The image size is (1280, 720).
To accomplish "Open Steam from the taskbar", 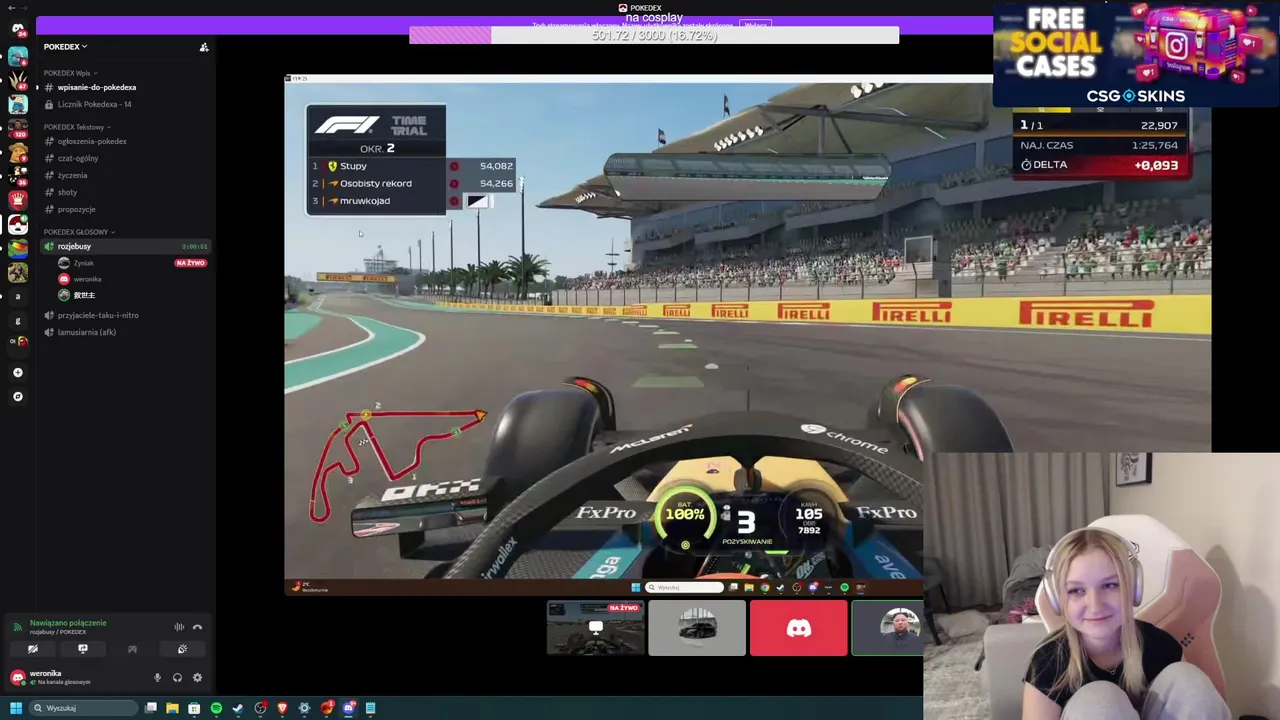I will pos(238,708).
